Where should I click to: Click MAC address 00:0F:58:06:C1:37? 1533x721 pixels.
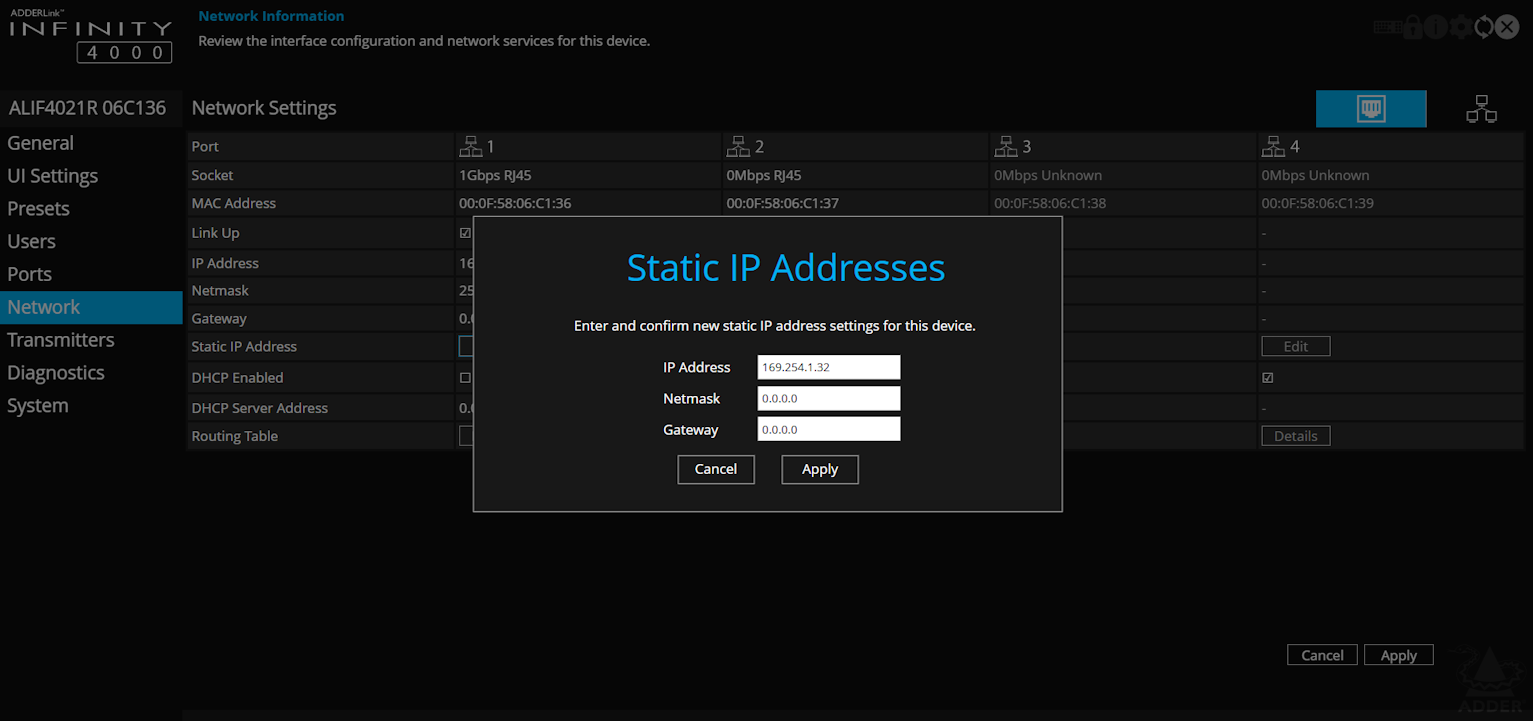pyautogui.click(x=783, y=203)
